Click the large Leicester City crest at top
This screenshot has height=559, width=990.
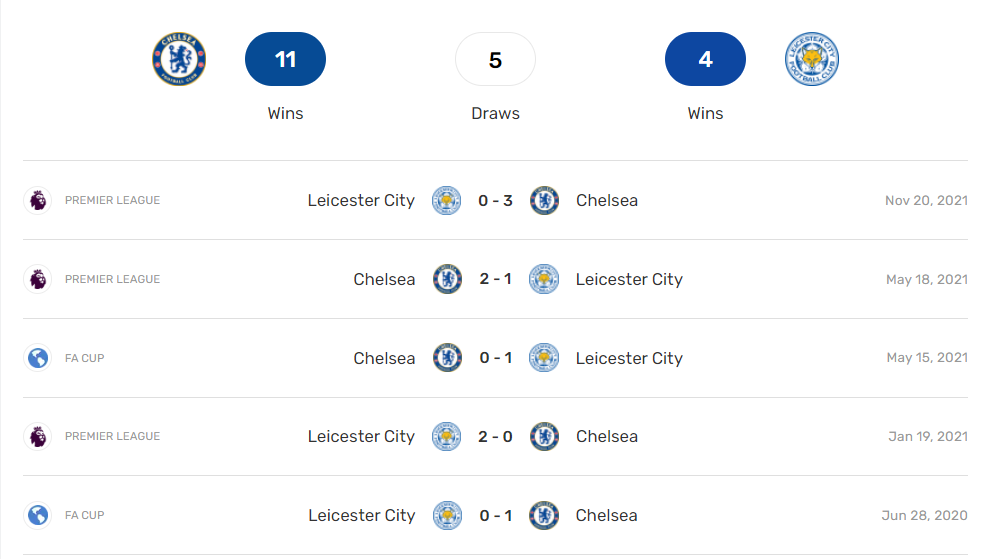pos(811,59)
